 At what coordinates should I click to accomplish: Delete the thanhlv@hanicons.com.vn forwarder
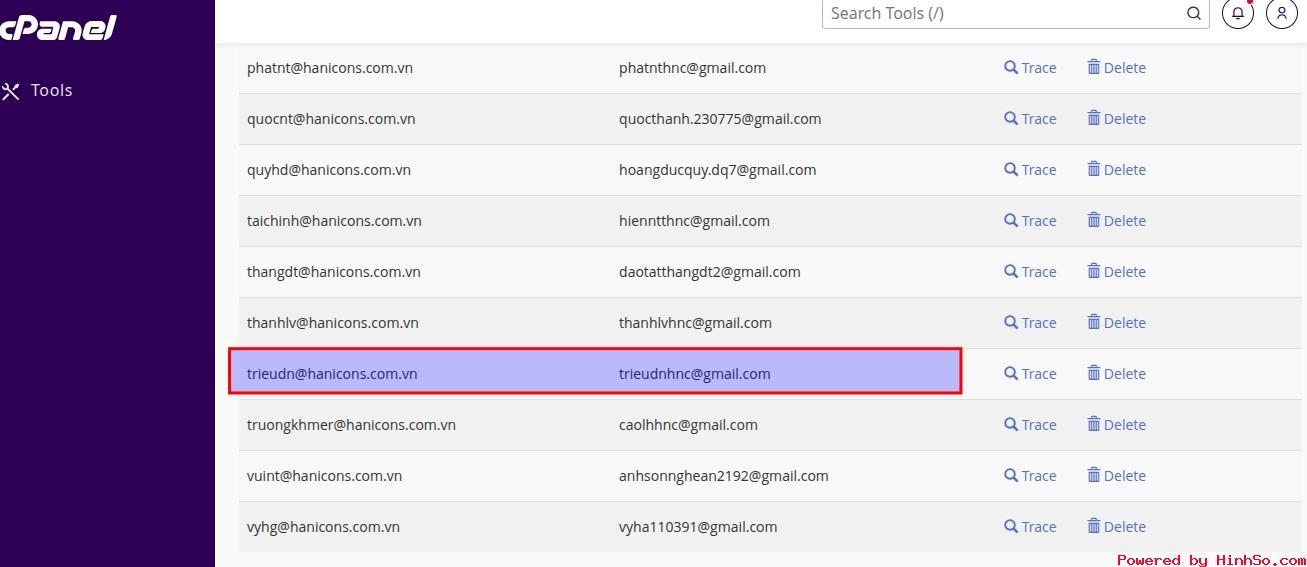click(1116, 323)
